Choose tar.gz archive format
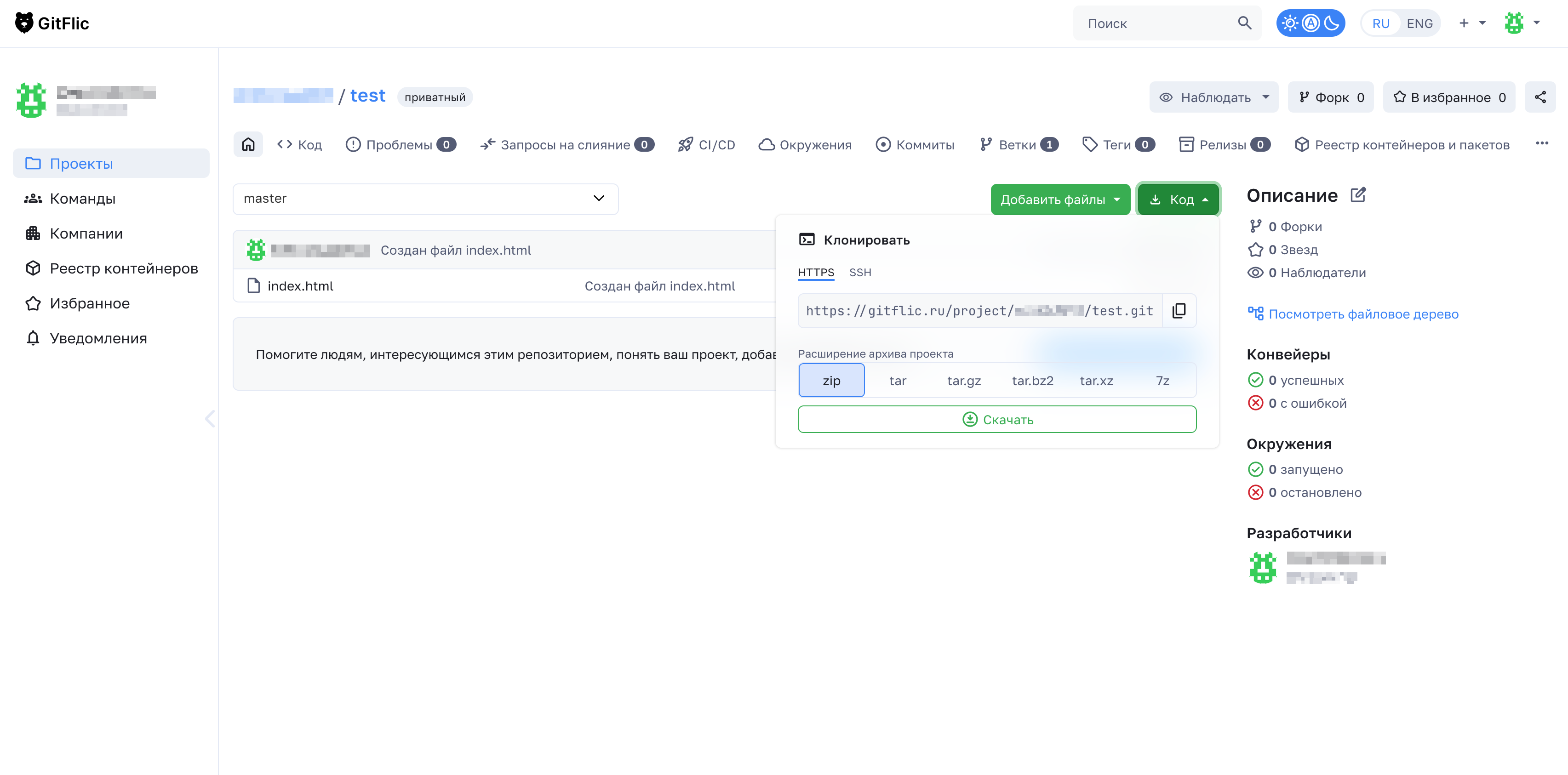Screen dimensions: 1568x775 click(964, 380)
